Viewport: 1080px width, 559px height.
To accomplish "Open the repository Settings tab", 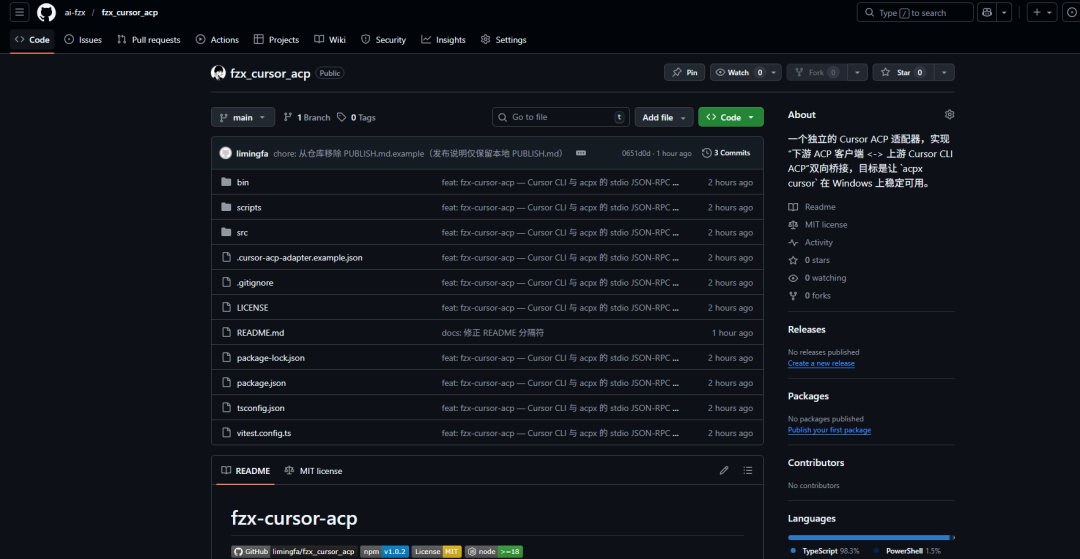I will [x=503, y=40].
